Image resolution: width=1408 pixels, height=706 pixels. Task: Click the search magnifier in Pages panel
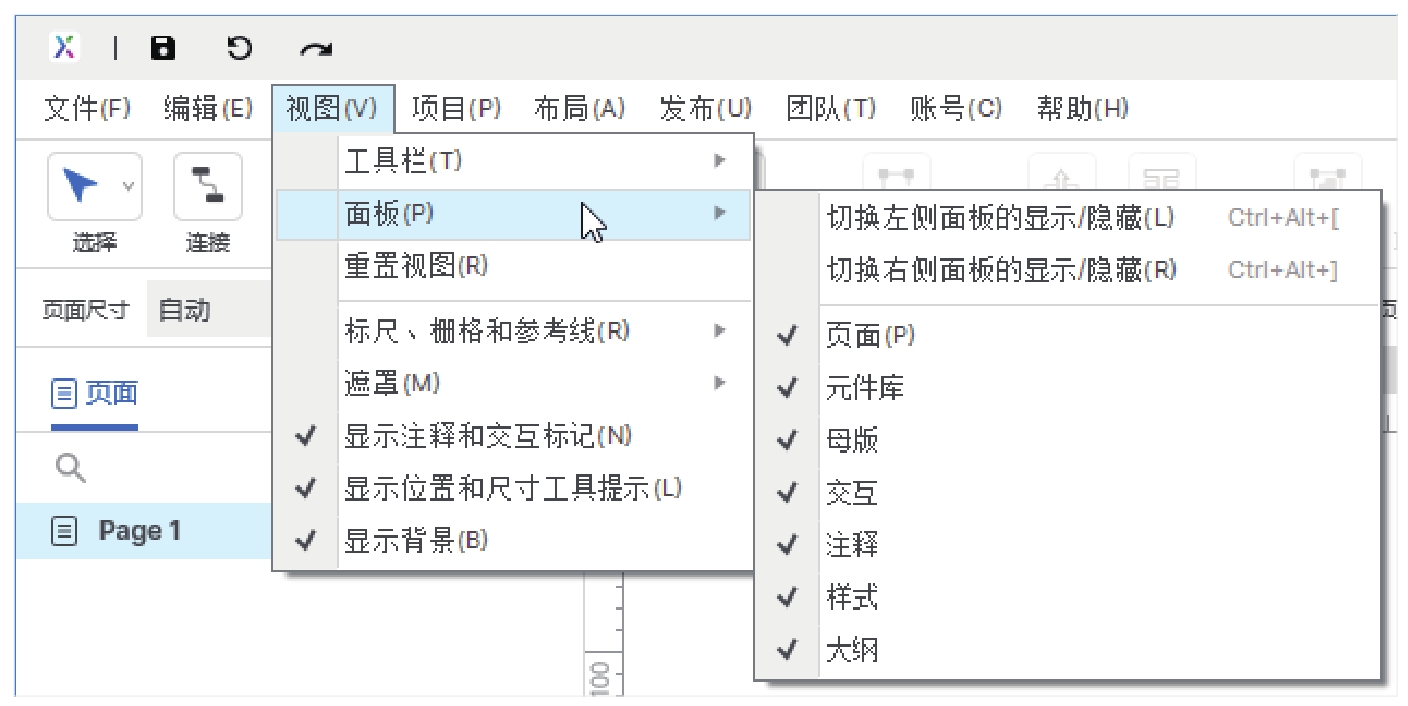click(x=71, y=467)
